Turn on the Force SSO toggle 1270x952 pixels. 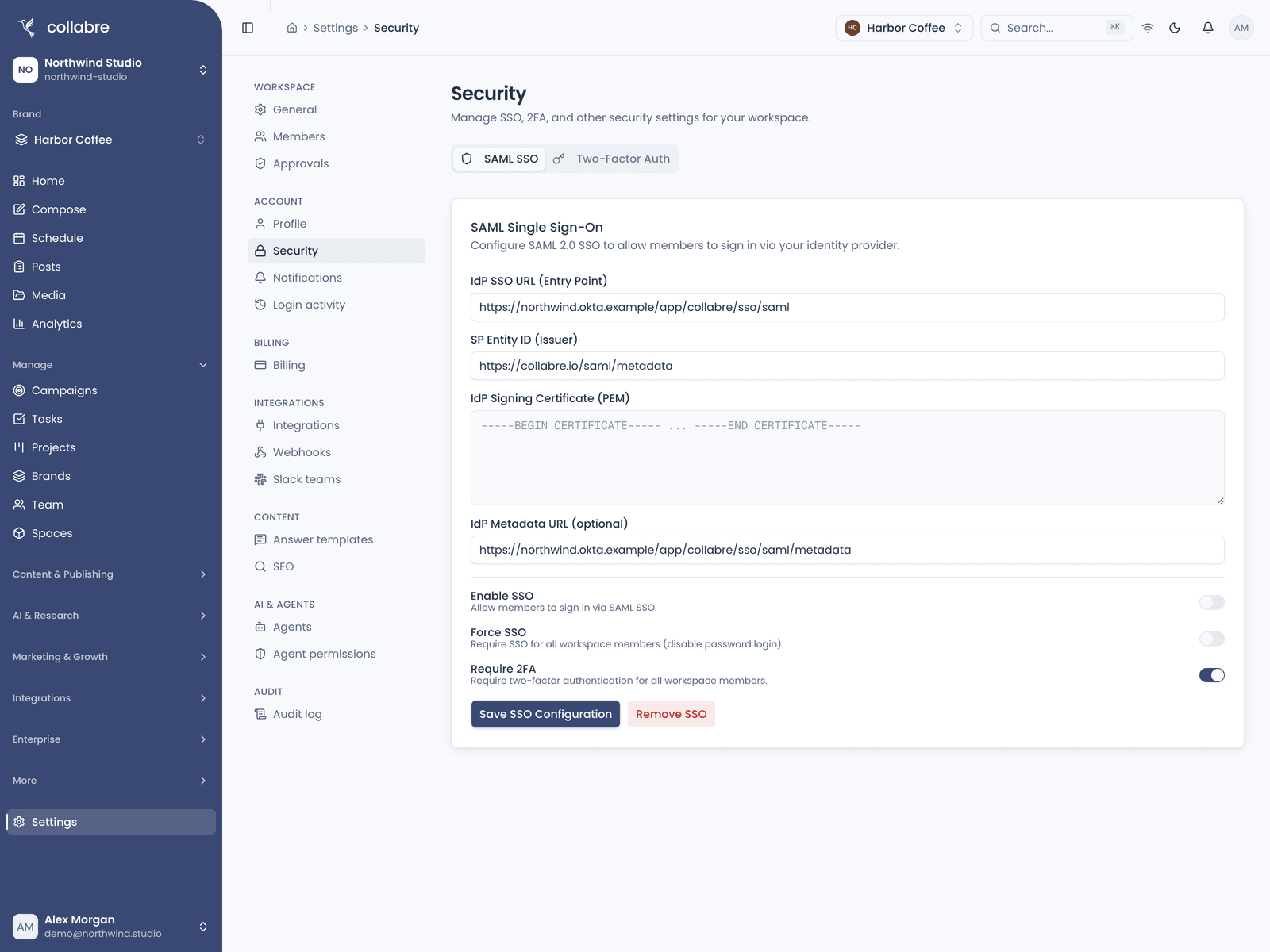click(1211, 639)
